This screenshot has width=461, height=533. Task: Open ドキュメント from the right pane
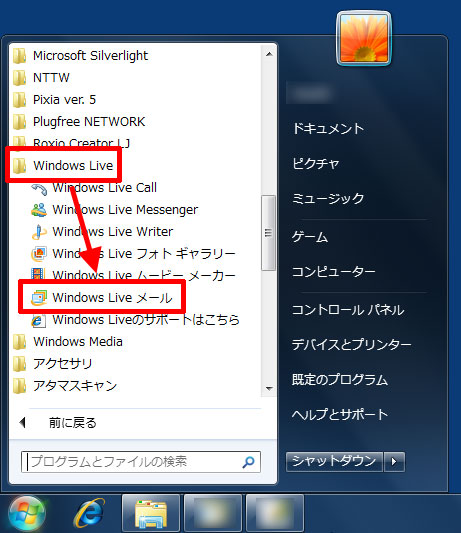[328, 129]
